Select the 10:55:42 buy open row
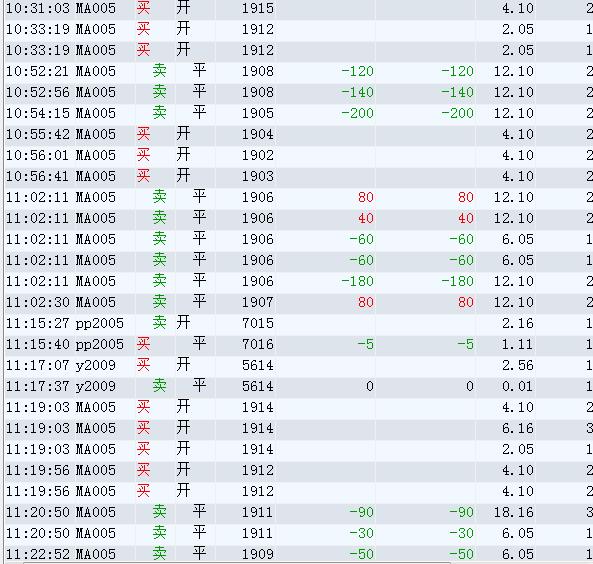Screen dimensions: 593x564 click(x=299, y=134)
